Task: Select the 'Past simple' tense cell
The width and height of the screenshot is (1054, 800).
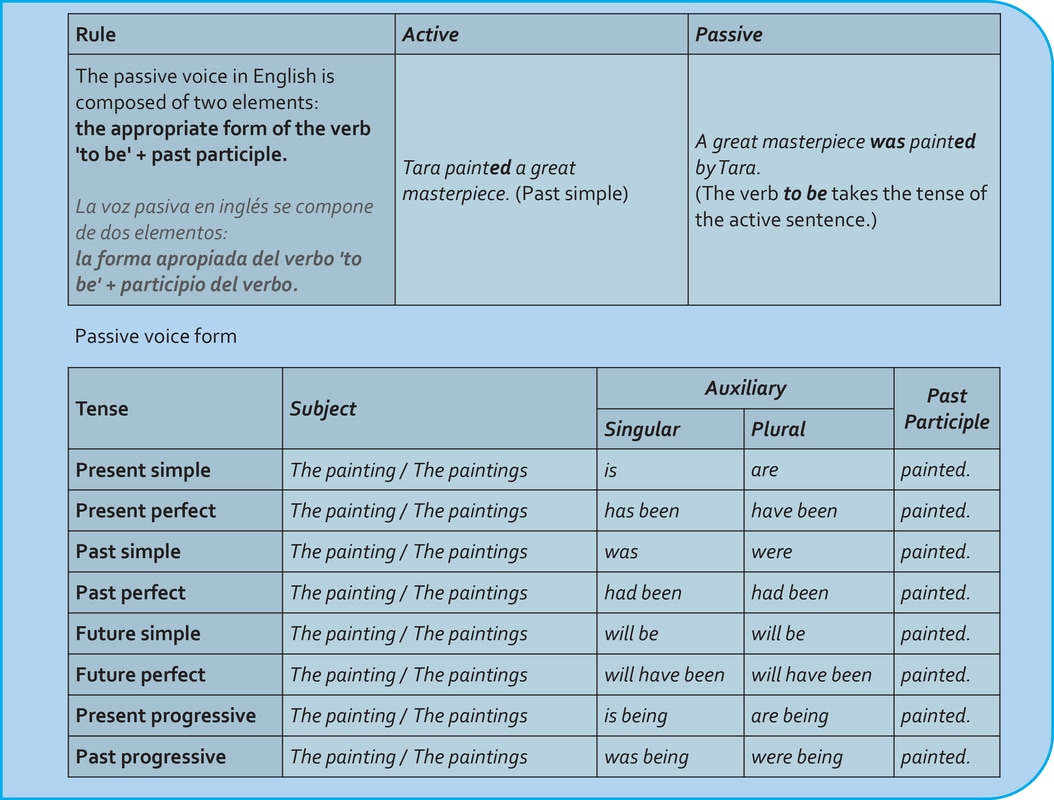Action: (x=128, y=552)
